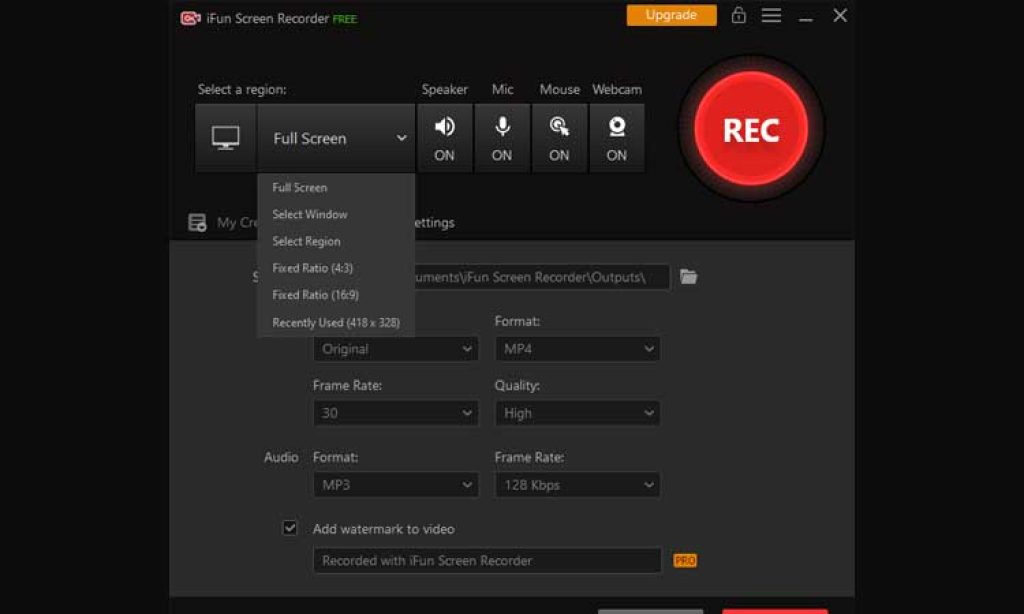Click the My Creations list icon
The height and width of the screenshot is (614, 1024).
[x=198, y=223]
